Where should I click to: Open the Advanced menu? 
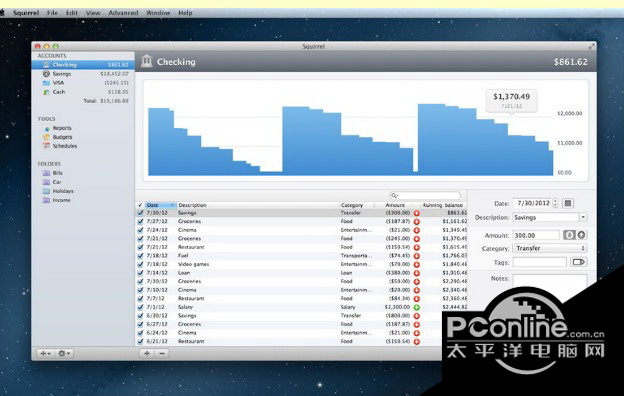tap(123, 13)
